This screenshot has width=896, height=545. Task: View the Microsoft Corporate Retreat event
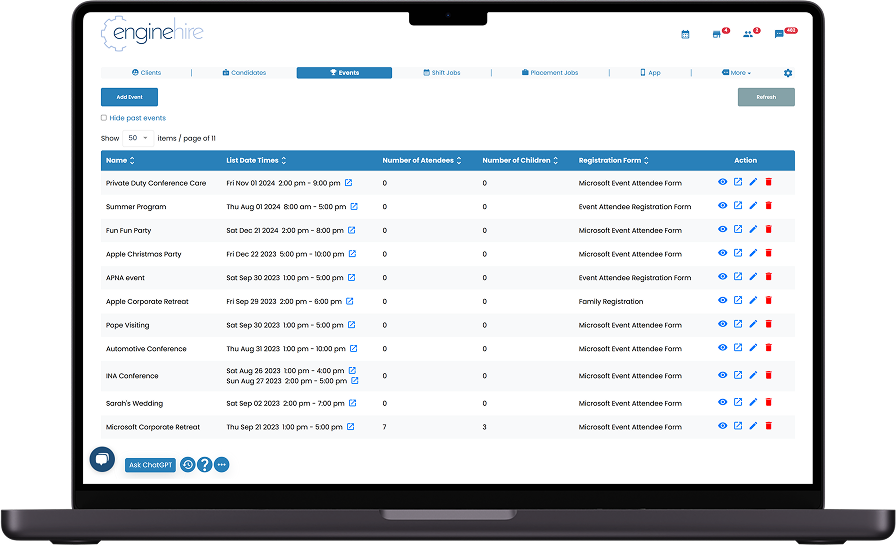(723, 426)
